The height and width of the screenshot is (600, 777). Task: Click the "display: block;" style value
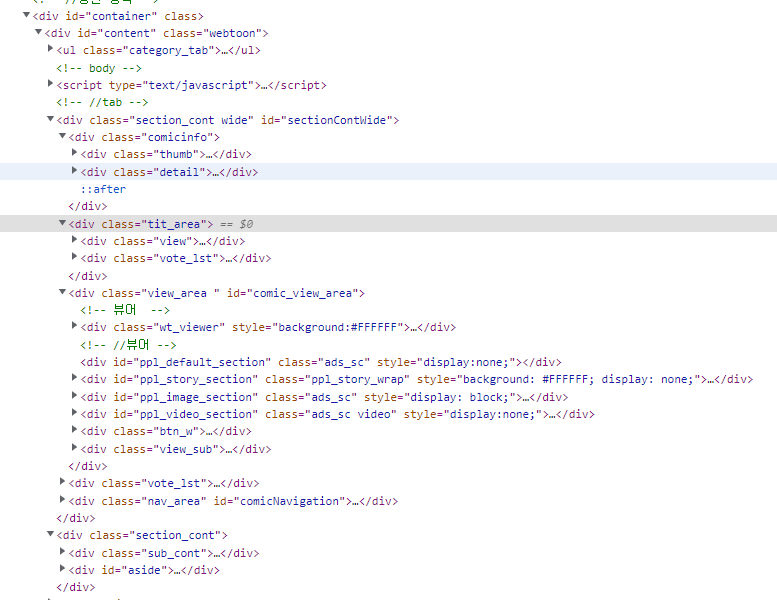point(455,397)
